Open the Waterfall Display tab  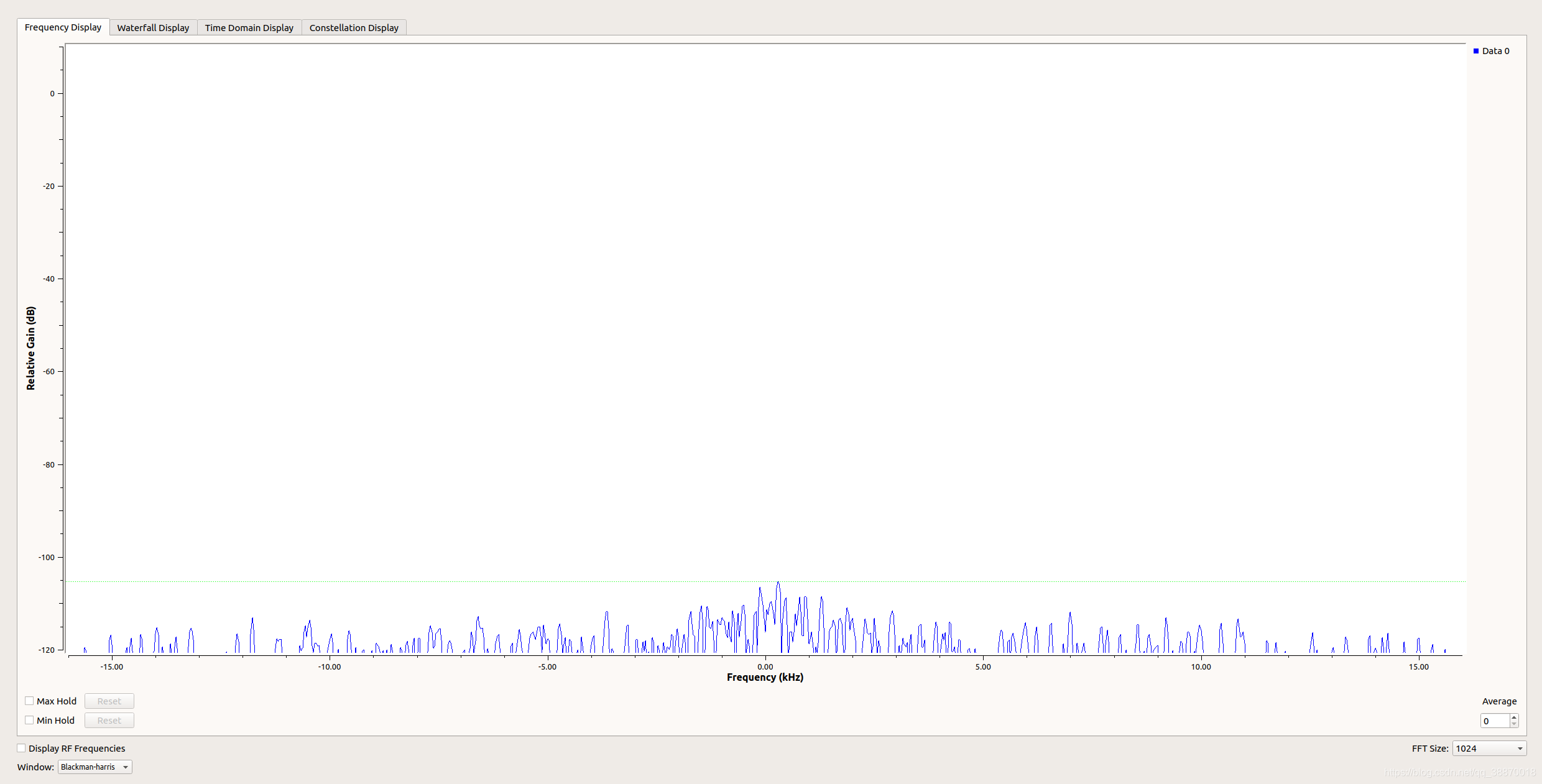(x=153, y=28)
